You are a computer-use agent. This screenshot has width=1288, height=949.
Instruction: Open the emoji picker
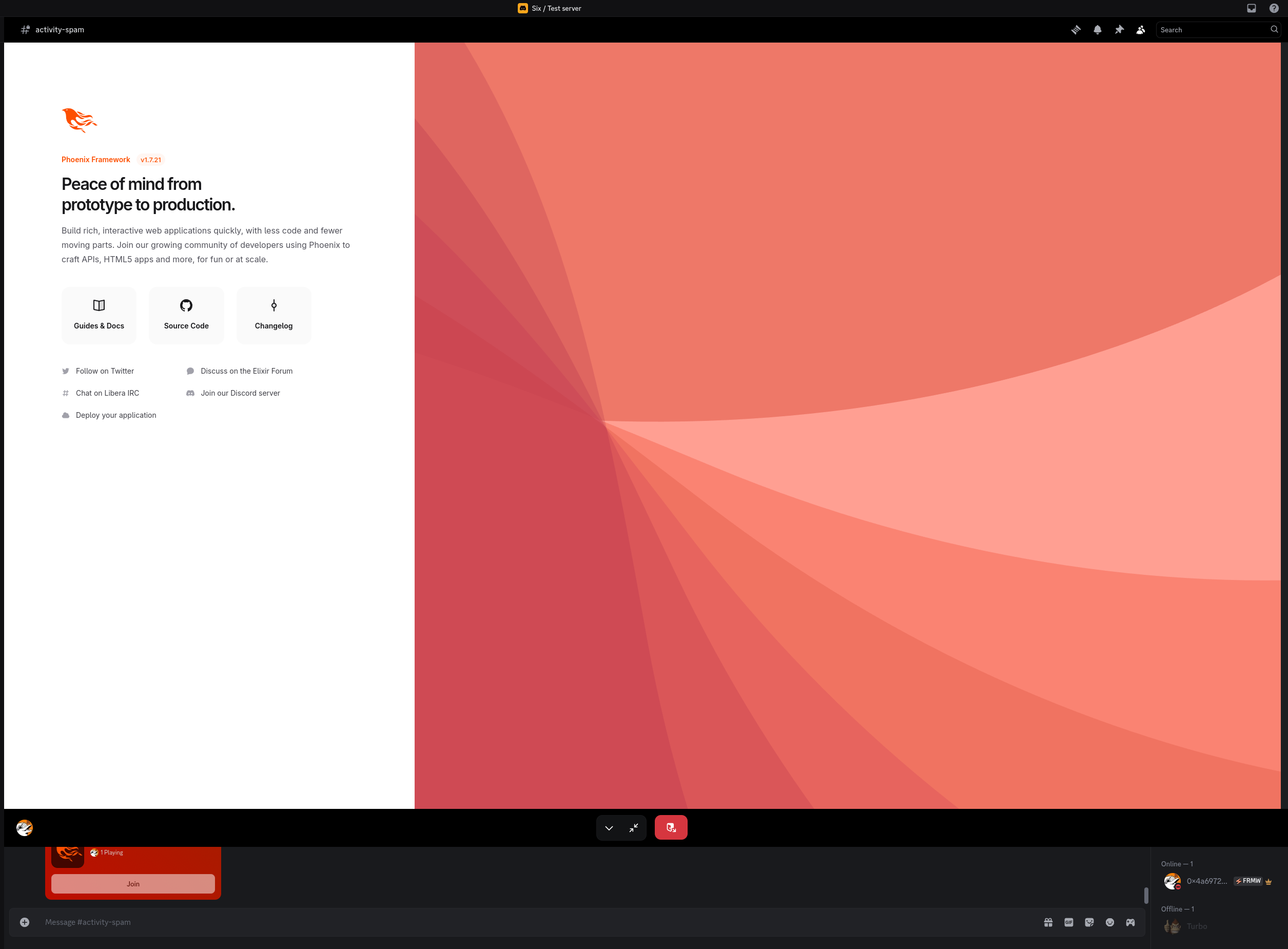click(1110, 923)
